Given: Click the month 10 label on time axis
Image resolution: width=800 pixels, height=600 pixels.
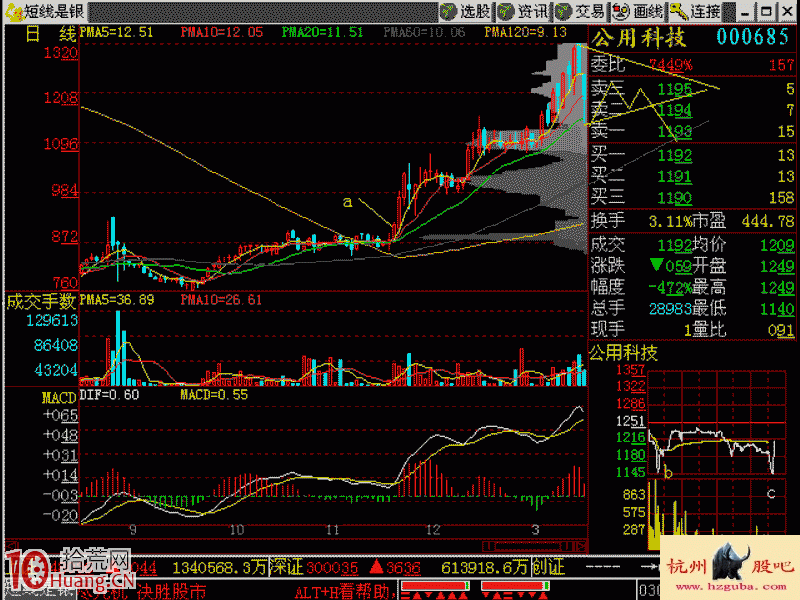Looking at the screenshot, I should point(237,530).
